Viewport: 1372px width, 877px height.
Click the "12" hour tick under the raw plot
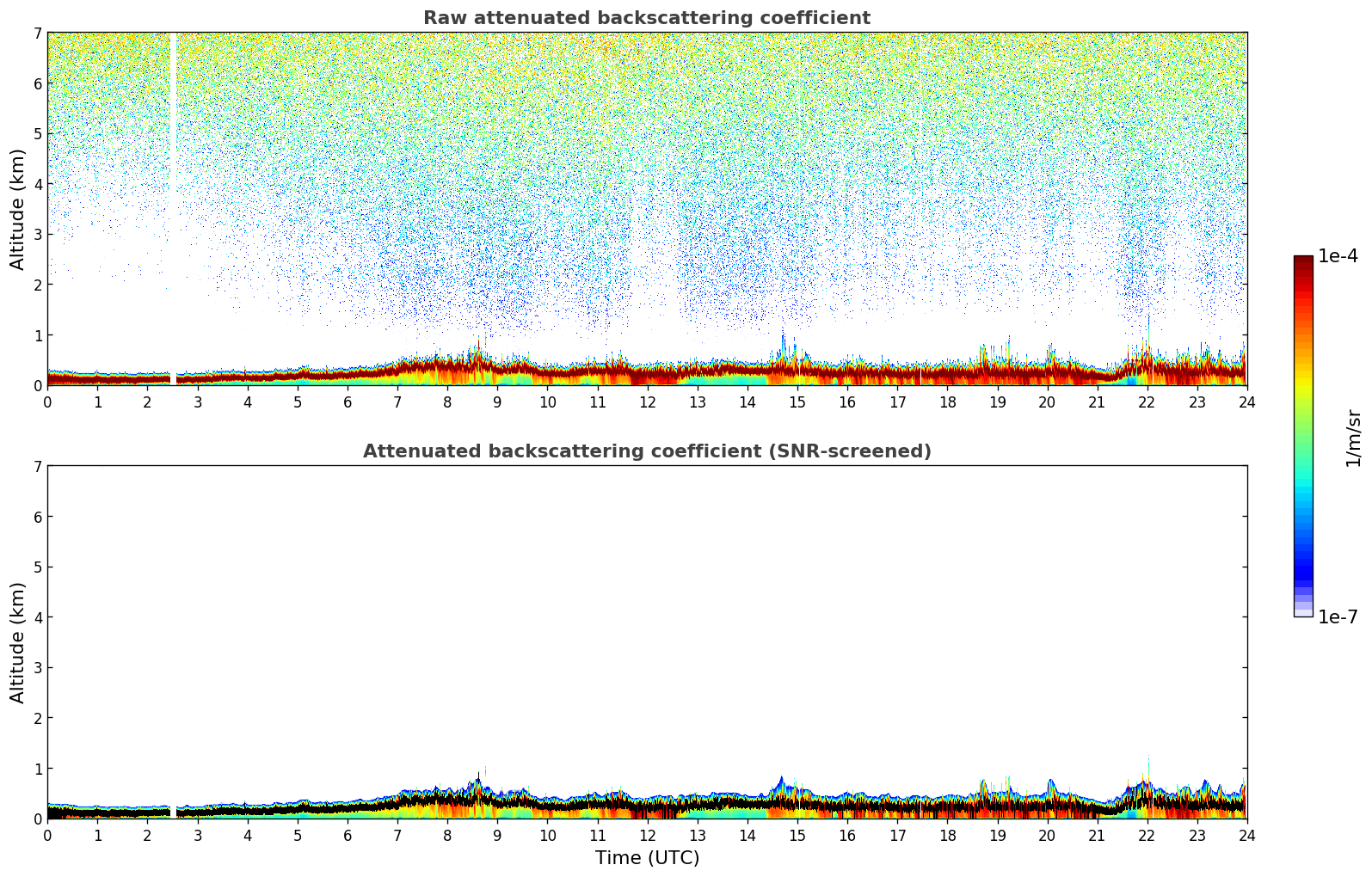[x=647, y=402]
